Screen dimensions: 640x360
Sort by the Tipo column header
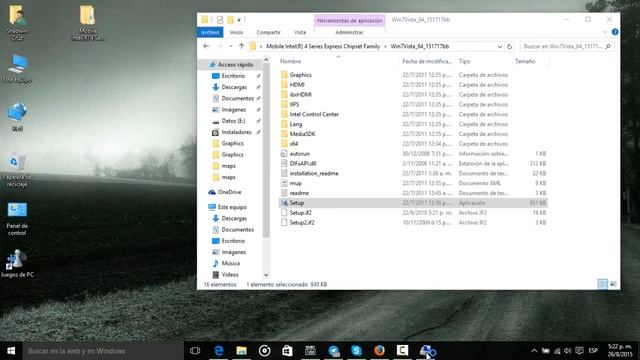(x=464, y=61)
